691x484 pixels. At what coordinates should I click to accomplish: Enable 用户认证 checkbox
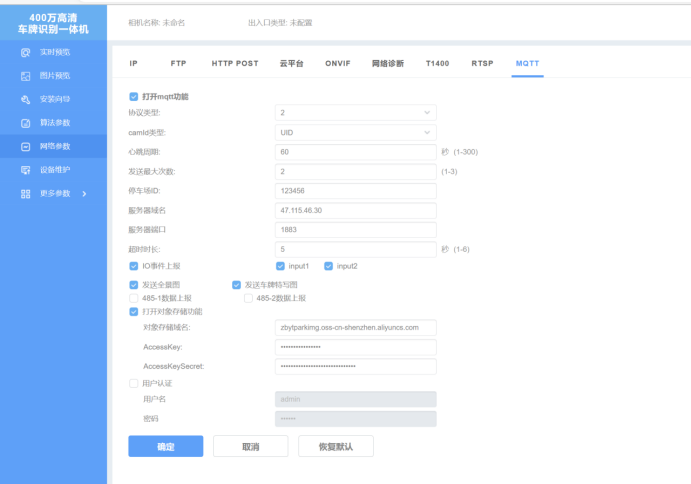[134, 383]
